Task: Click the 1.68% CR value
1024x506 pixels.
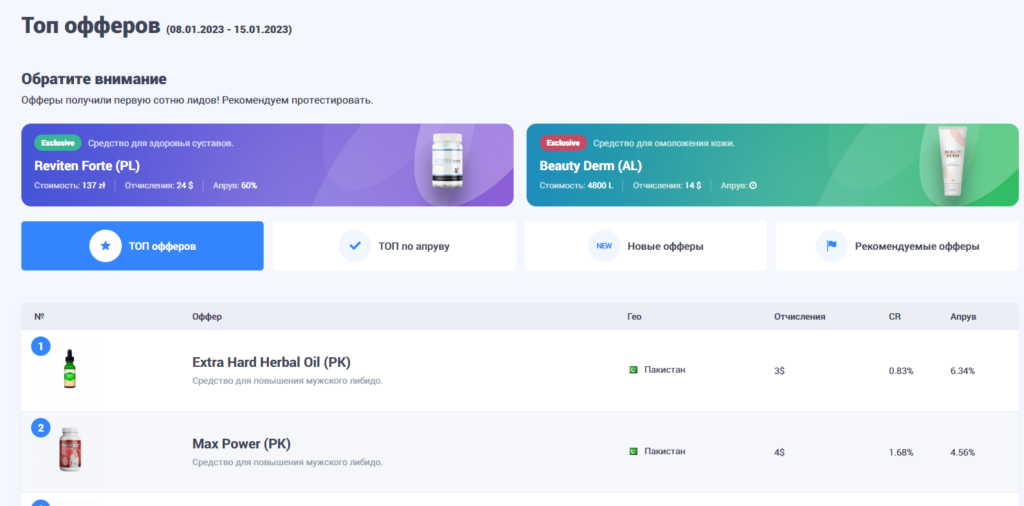Action: click(x=901, y=452)
